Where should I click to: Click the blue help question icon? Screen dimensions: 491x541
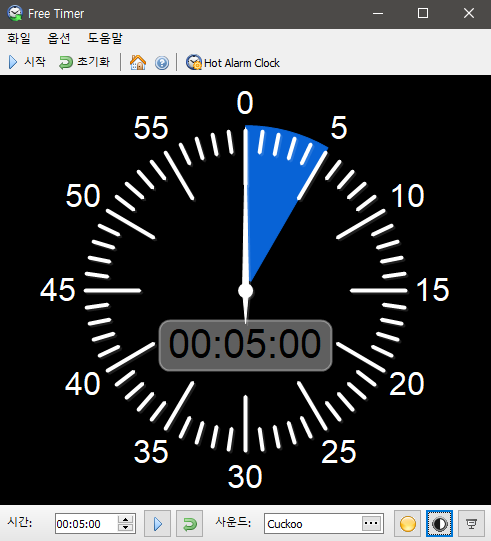(x=161, y=63)
